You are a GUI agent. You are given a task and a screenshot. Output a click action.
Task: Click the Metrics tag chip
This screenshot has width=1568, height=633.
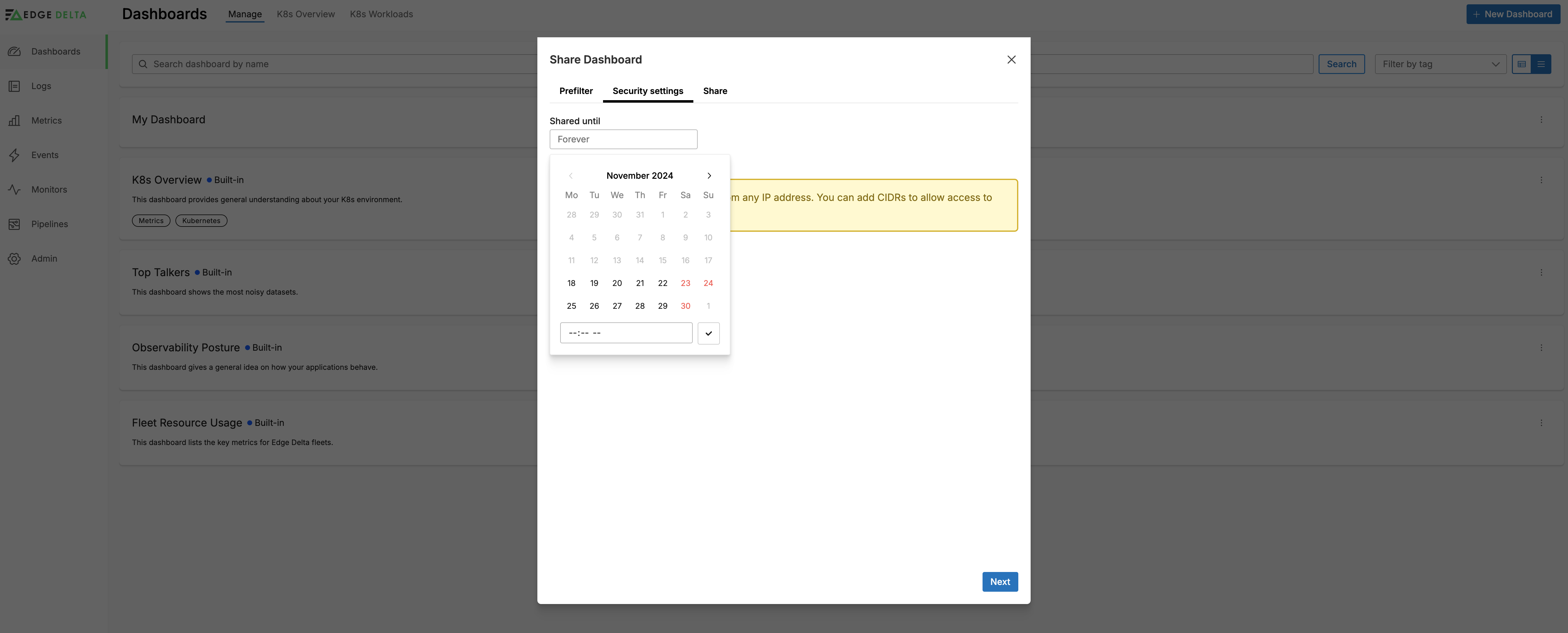151,221
